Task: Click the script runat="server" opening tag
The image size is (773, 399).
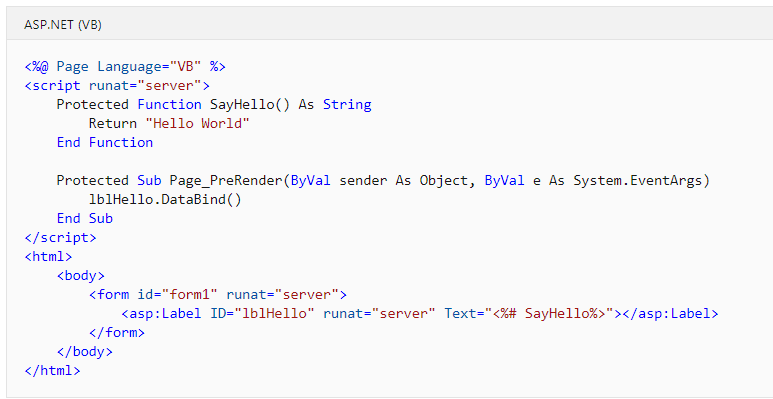Action: tap(117, 86)
